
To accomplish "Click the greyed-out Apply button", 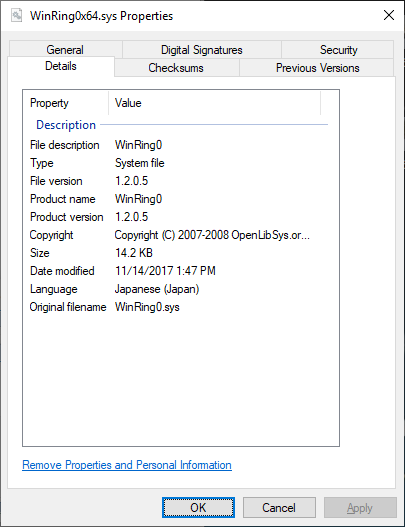I will pyautogui.click(x=360, y=508).
